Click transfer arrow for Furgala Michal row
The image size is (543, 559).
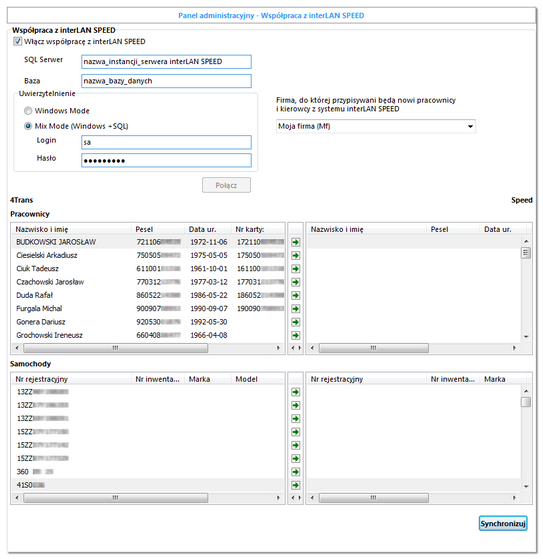click(x=295, y=309)
